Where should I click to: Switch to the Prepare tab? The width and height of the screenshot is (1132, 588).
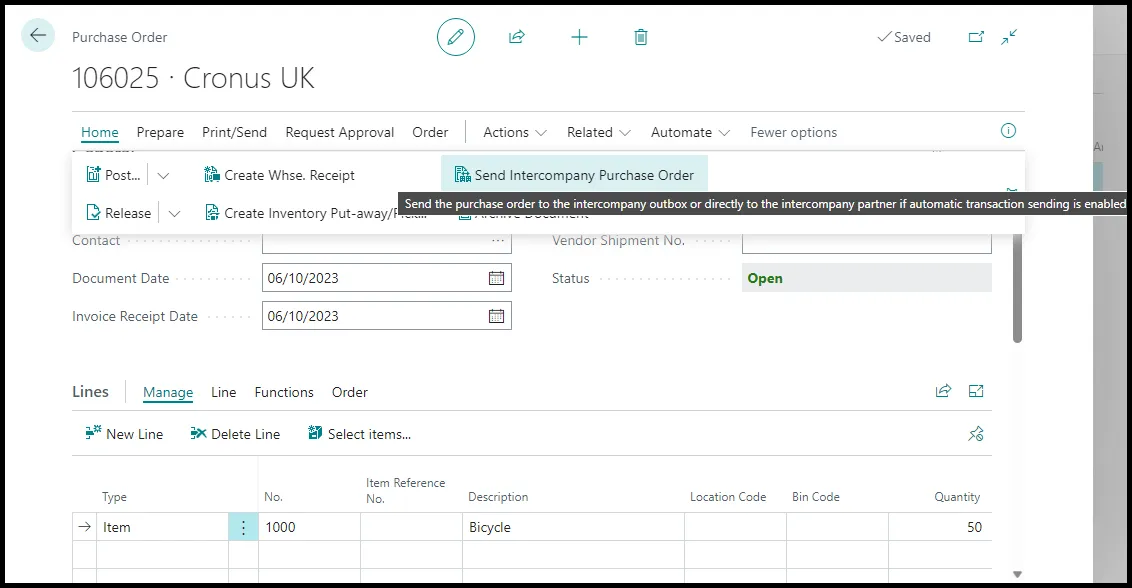(x=160, y=132)
